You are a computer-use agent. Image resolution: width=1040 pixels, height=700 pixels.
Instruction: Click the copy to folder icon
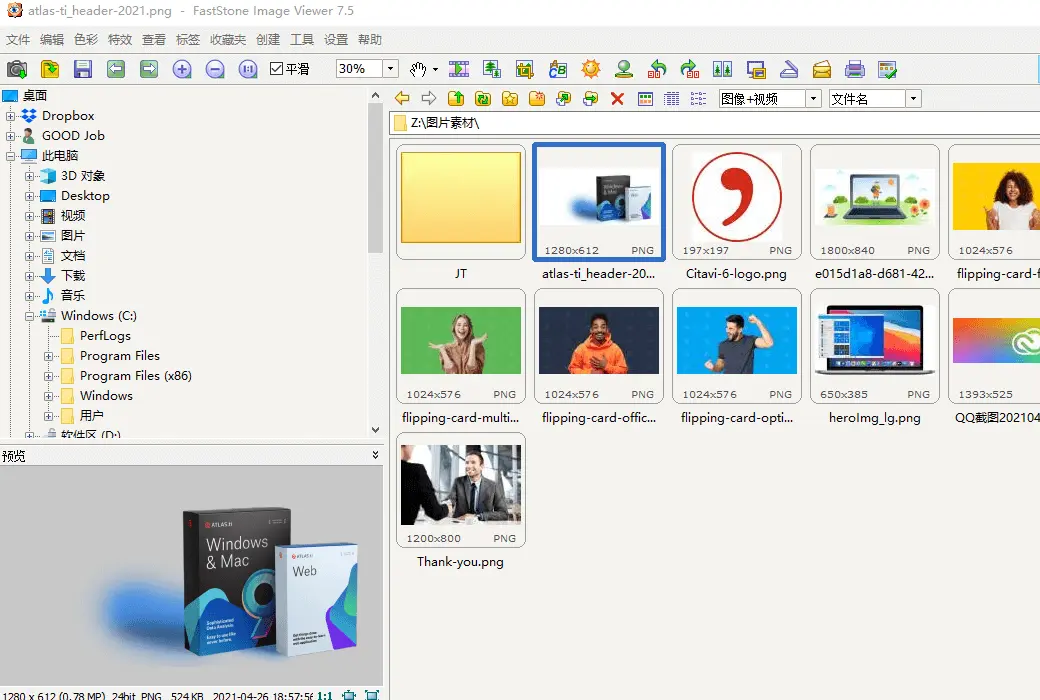click(x=563, y=99)
